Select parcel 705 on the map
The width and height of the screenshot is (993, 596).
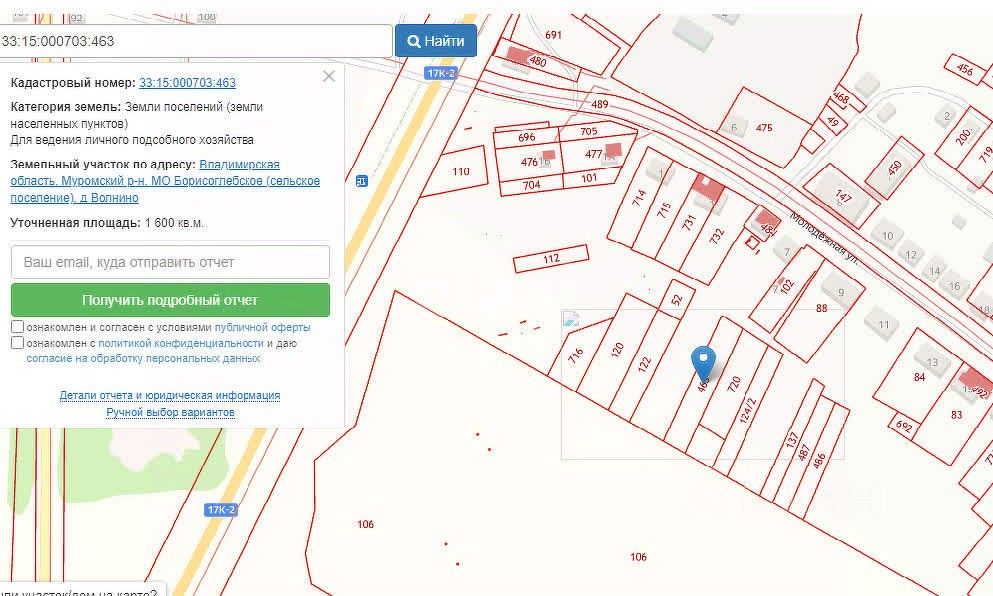(x=588, y=131)
